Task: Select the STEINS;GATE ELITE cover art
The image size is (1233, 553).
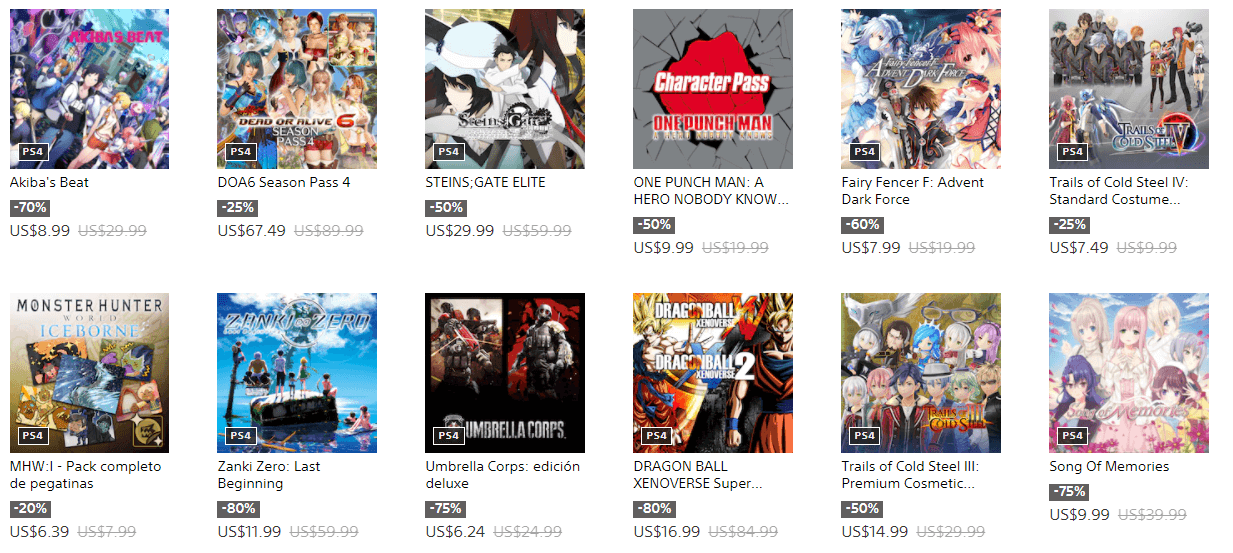Action: point(505,89)
